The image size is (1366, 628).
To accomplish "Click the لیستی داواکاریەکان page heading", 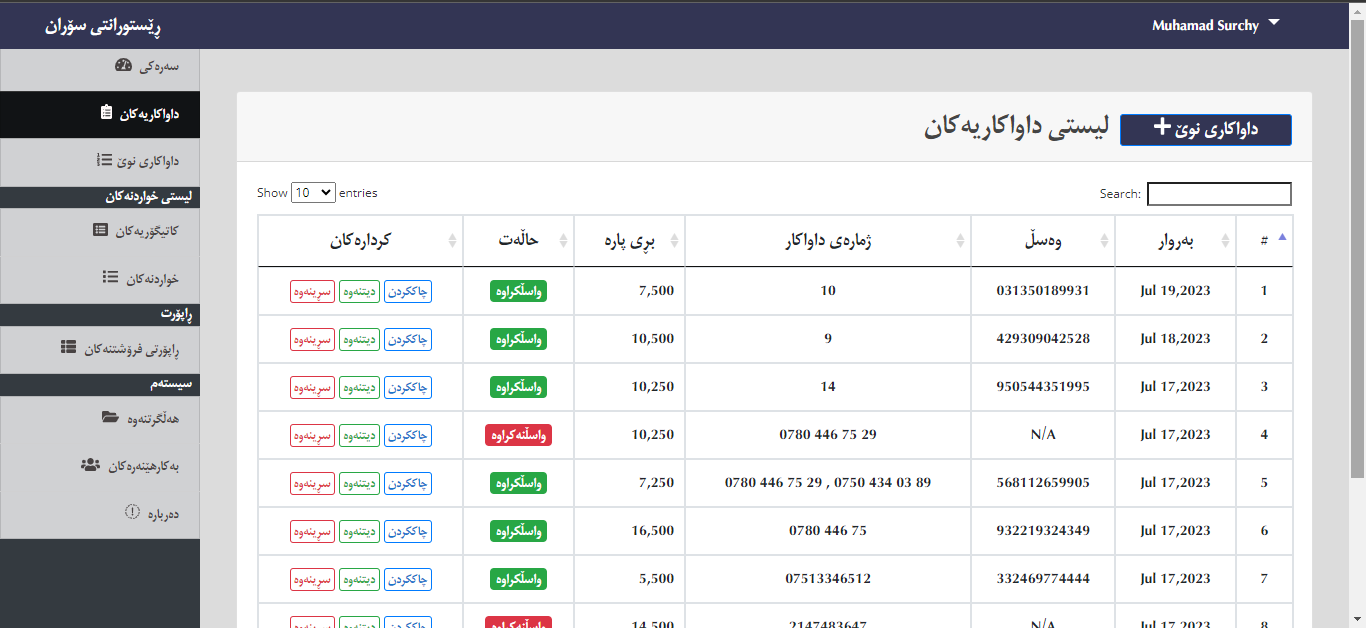I will pyautogui.click(x=1016, y=128).
